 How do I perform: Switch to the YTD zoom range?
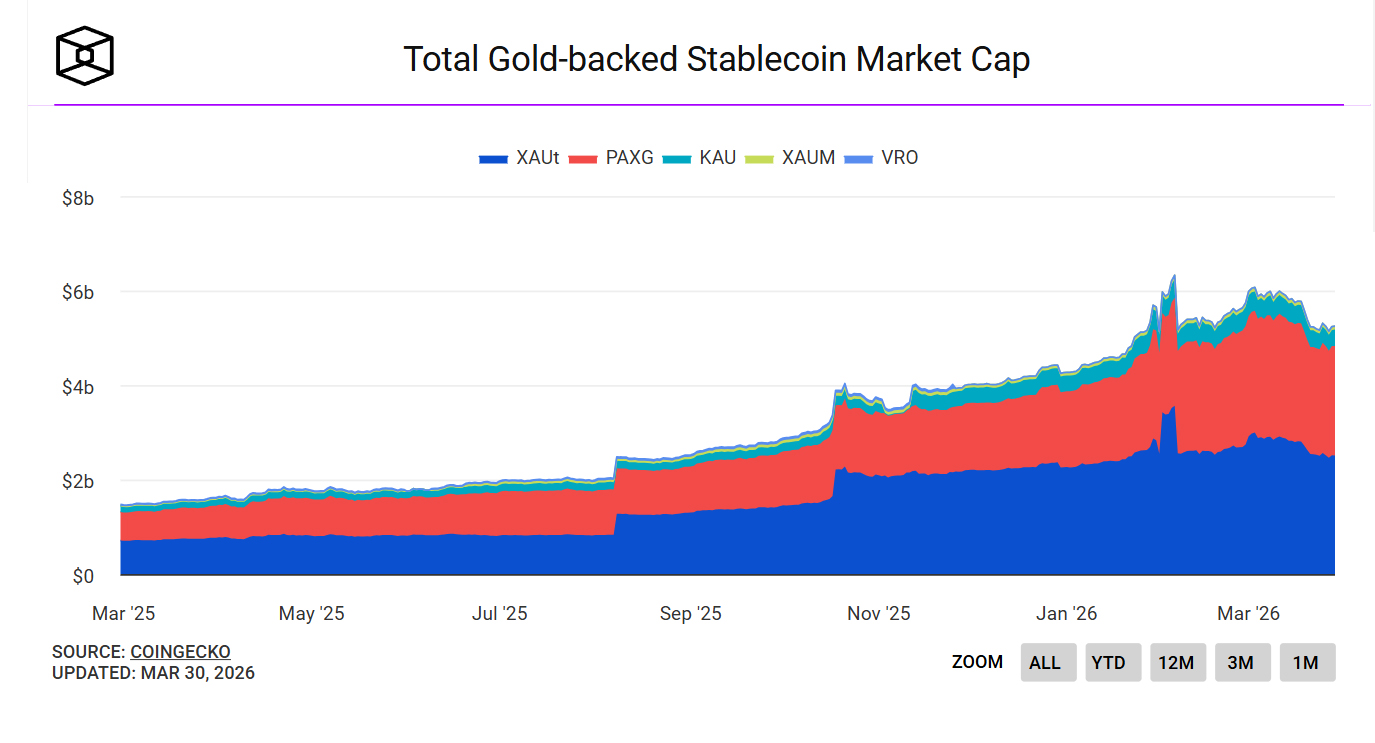1113,662
